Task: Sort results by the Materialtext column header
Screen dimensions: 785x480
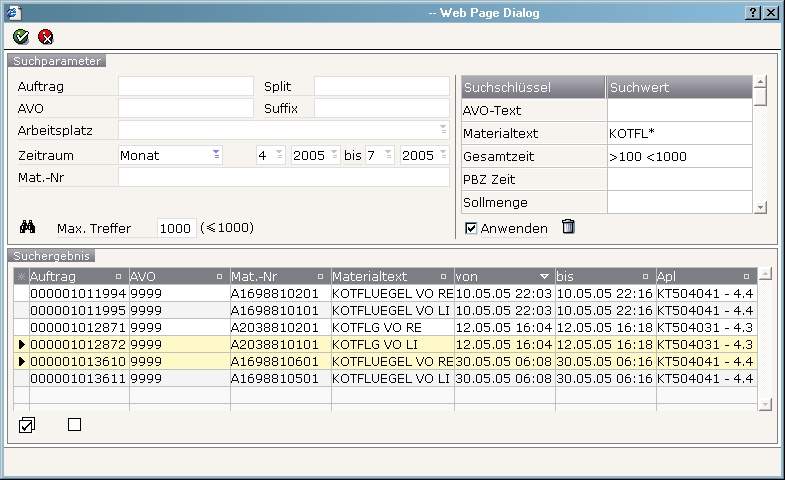Action: (391, 276)
